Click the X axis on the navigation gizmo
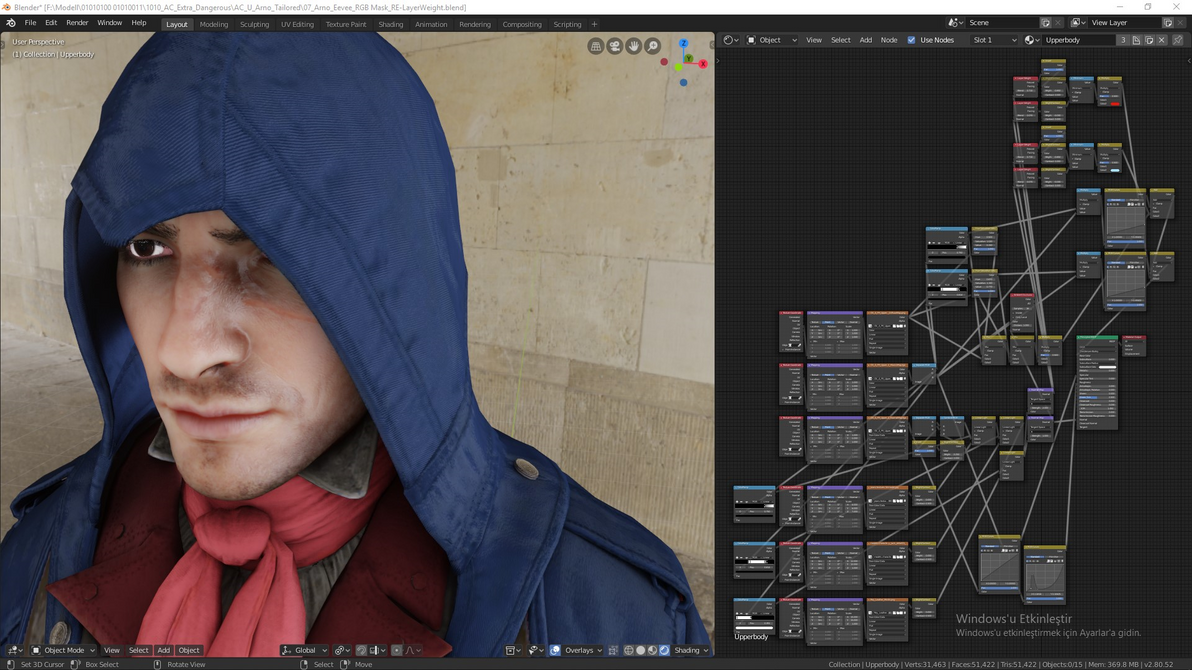This screenshot has height=670, width=1192. [703, 64]
